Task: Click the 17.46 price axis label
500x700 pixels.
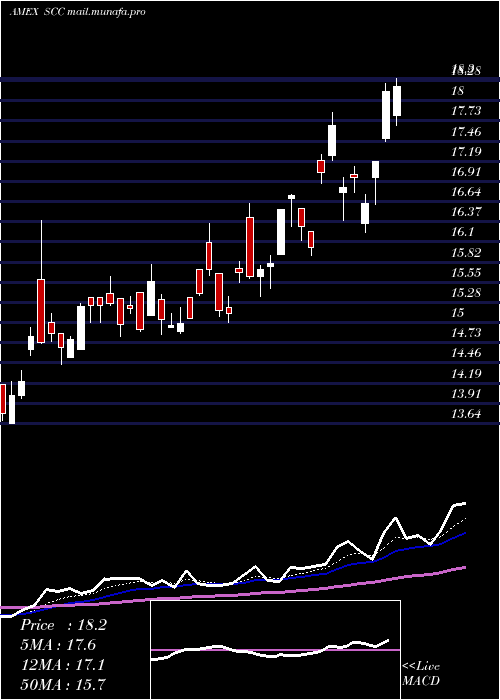Action: (x=466, y=132)
